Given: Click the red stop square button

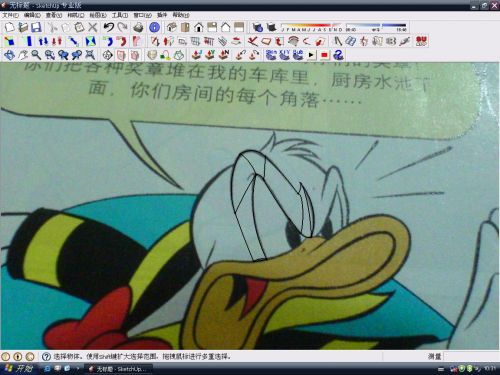Looking at the screenshot, I should click(324, 55).
